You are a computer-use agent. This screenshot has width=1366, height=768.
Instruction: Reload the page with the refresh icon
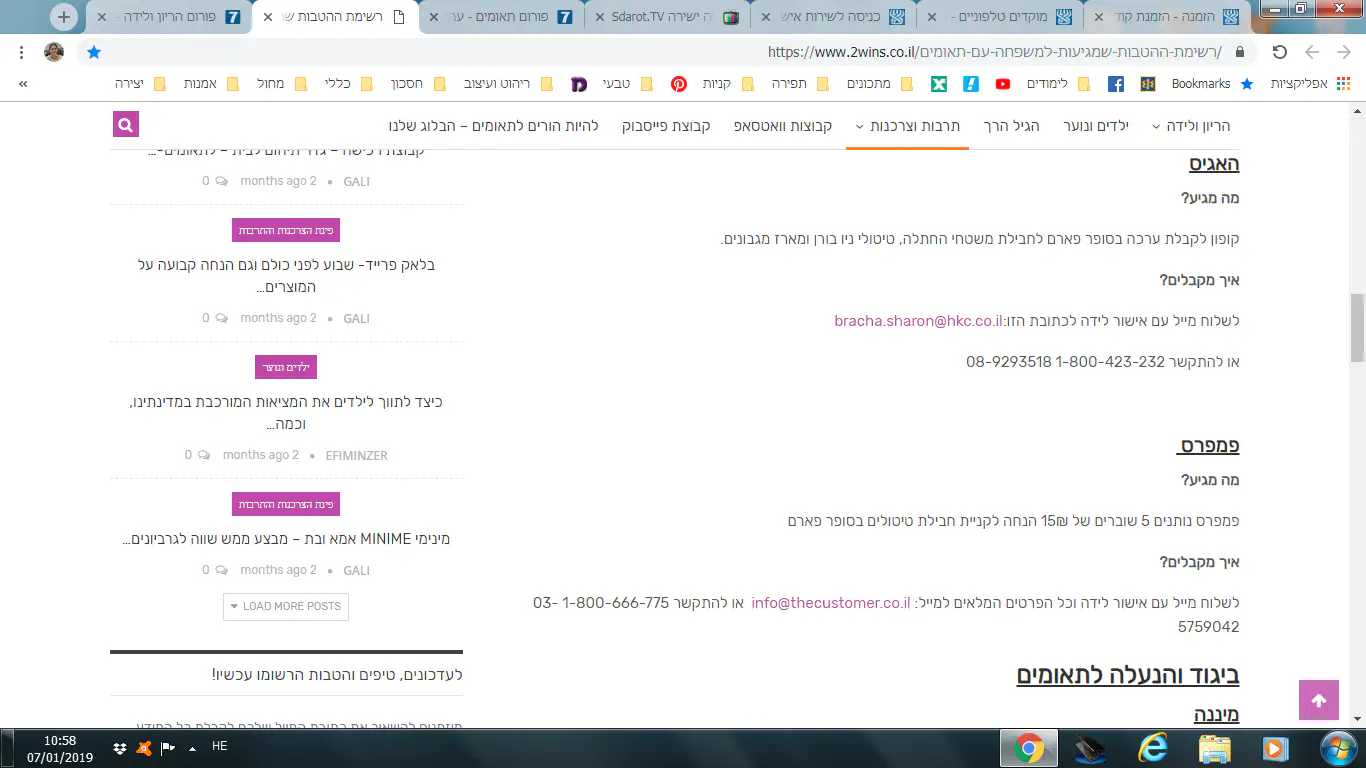[1279, 52]
